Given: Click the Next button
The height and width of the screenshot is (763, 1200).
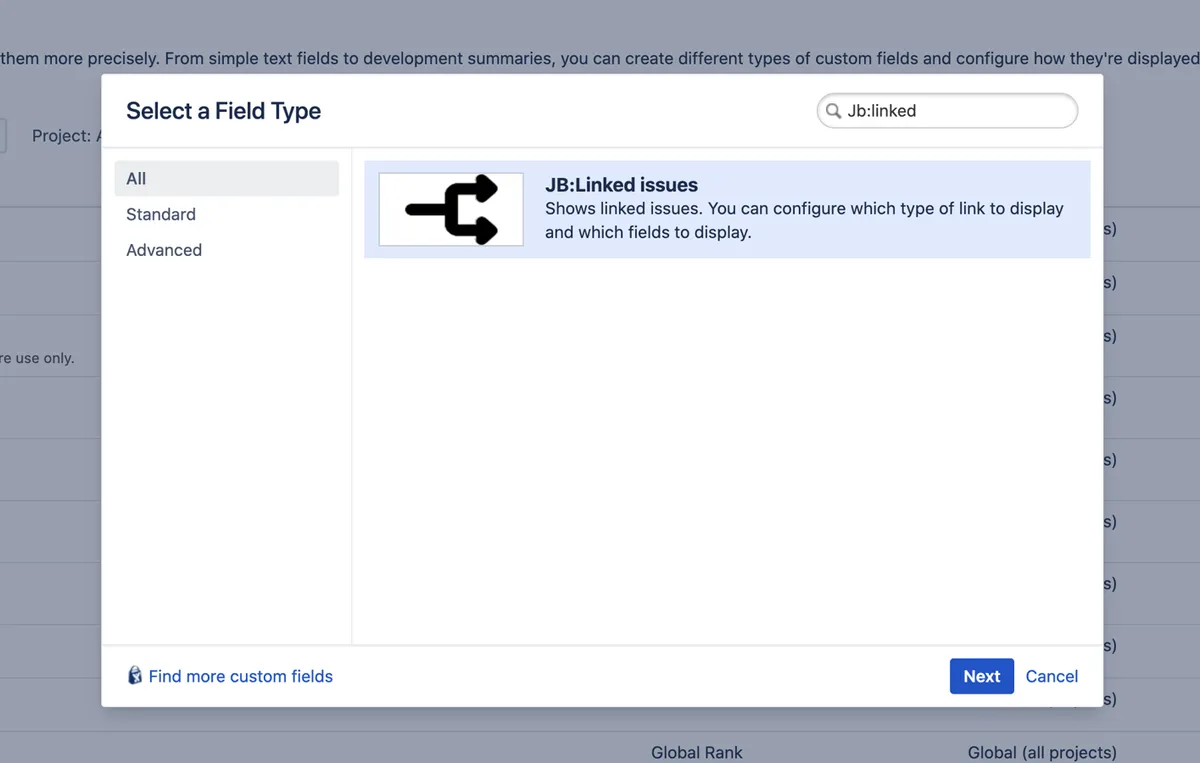Looking at the screenshot, I should pos(981,676).
